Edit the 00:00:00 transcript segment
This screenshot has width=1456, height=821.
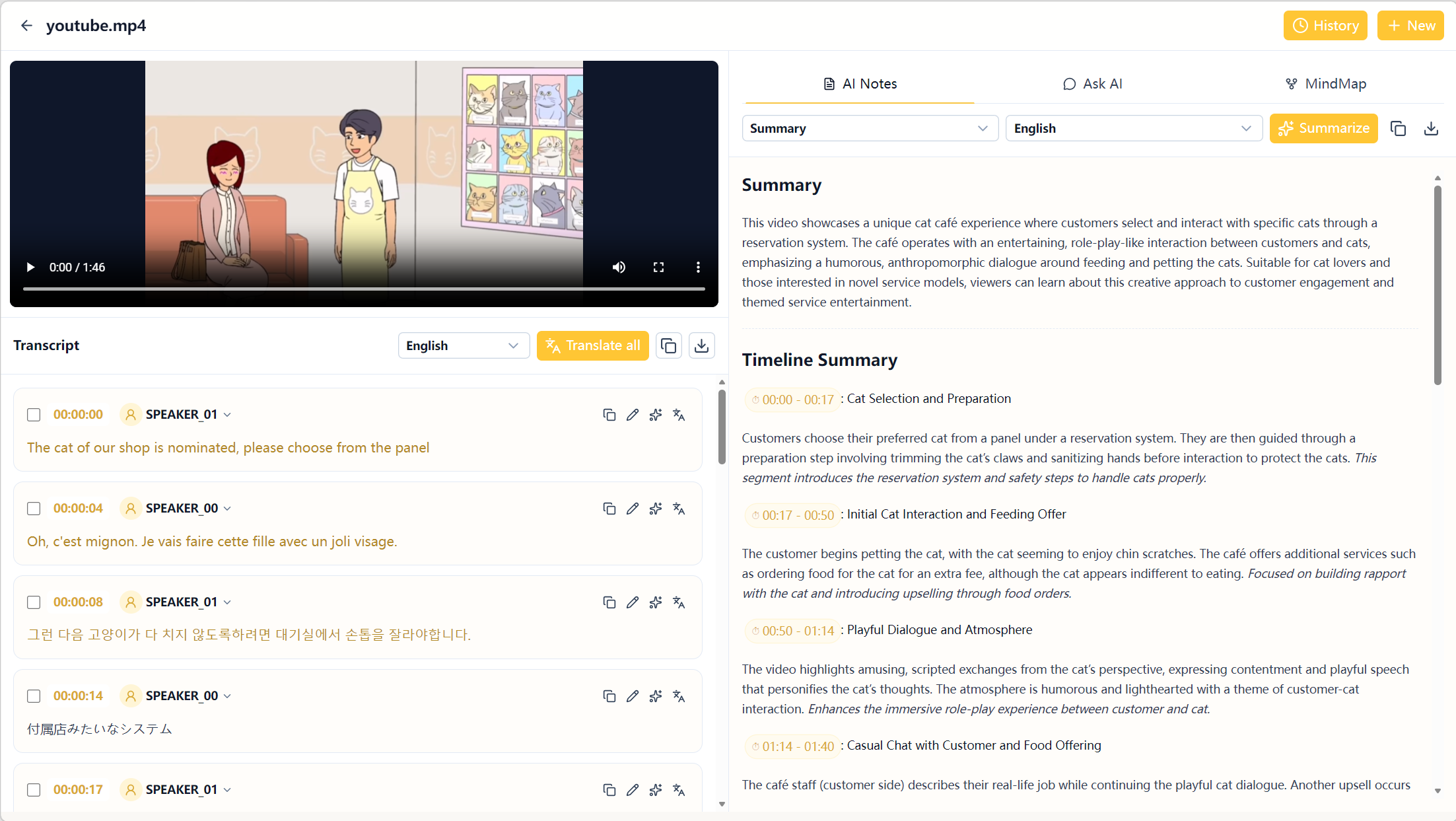(x=633, y=415)
